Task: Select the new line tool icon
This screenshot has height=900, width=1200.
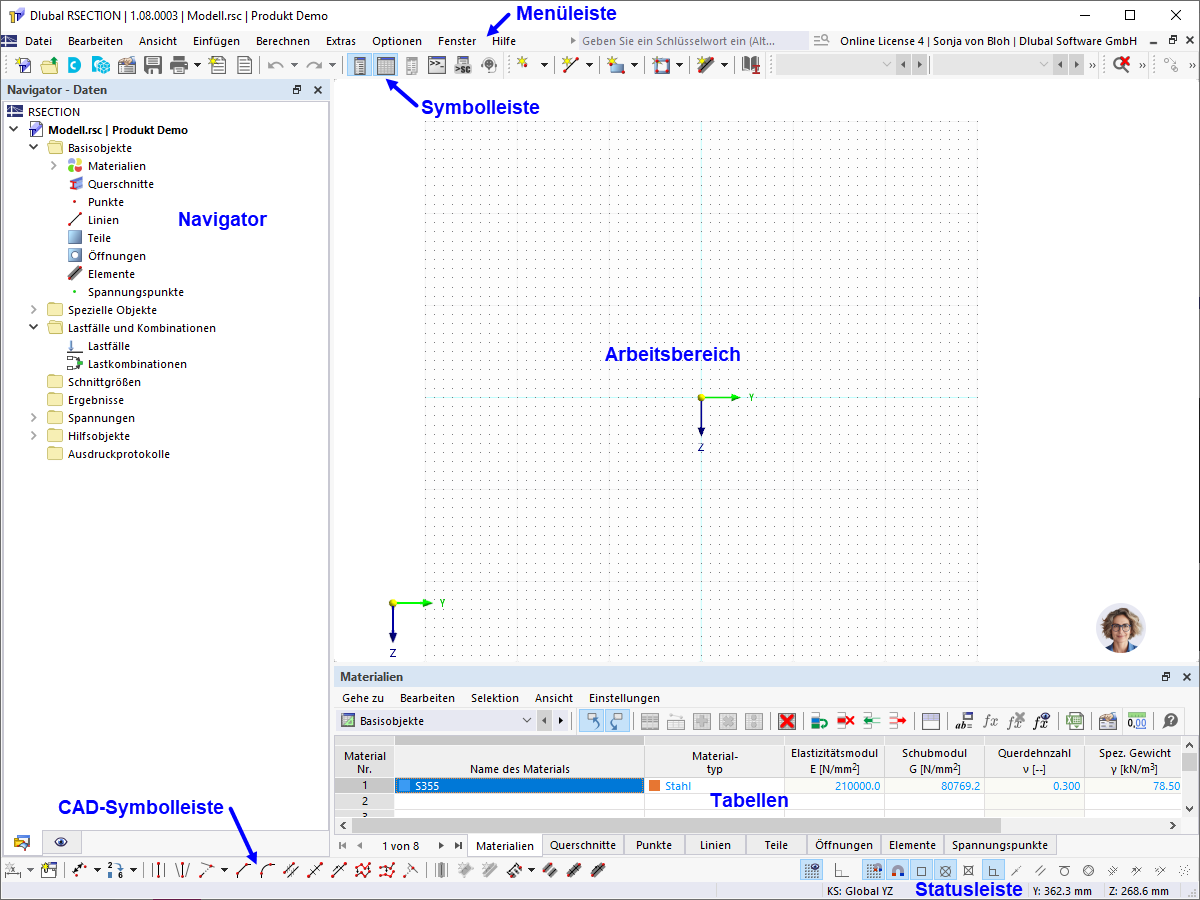Action: 570,65
